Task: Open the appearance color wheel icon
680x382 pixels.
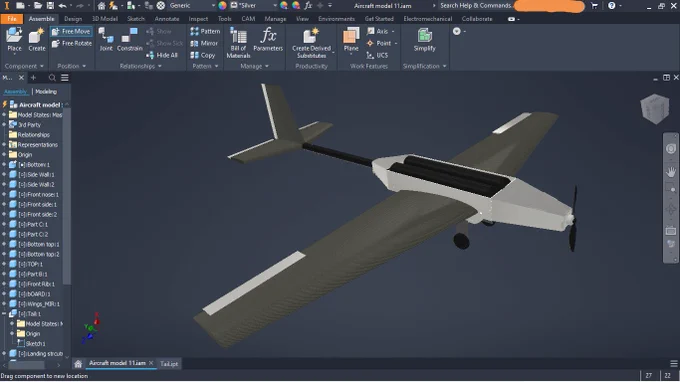Action: pyautogui.click(x=222, y=6)
